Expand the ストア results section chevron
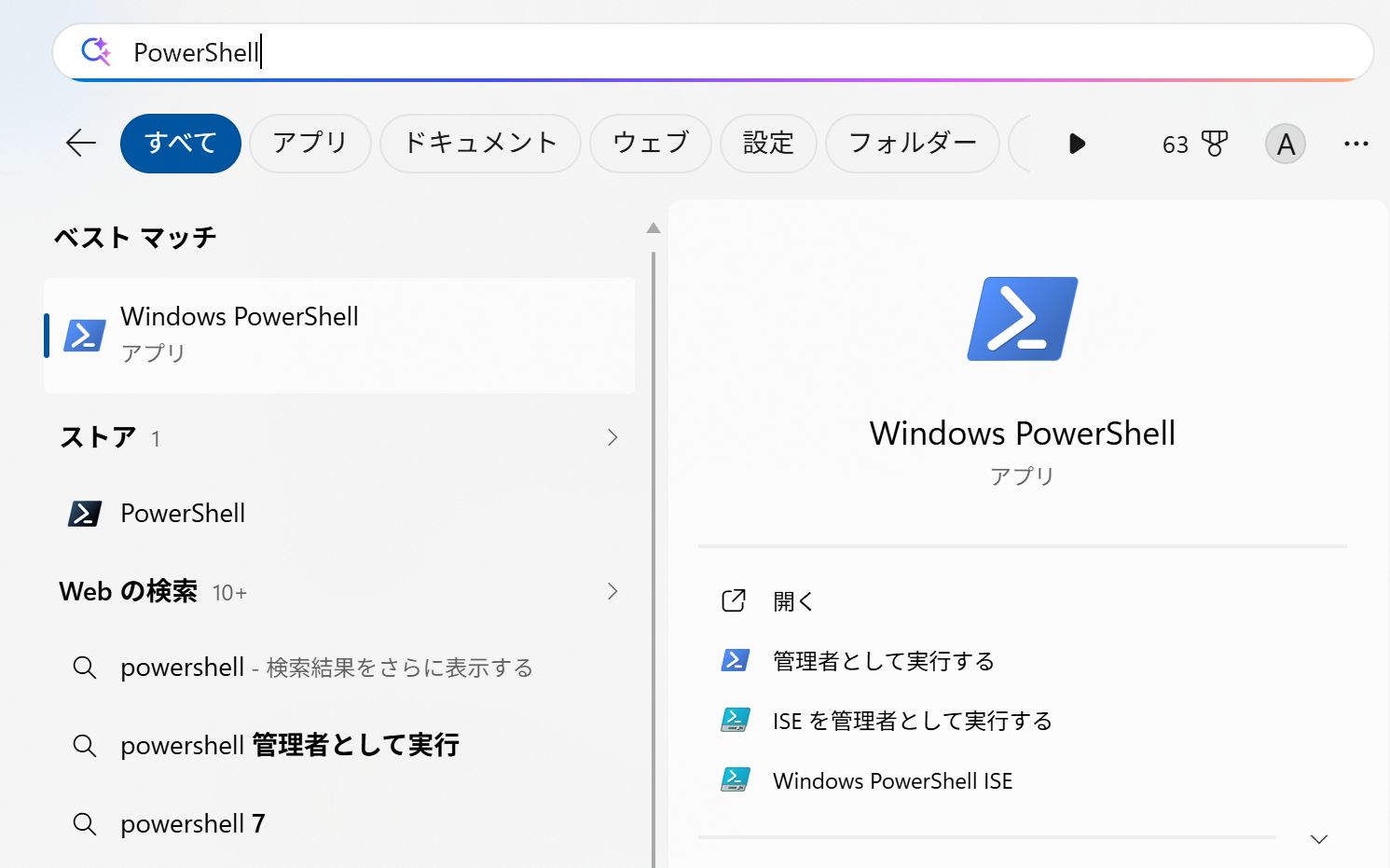Viewport: 1390px width, 868px height. [x=612, y=437]
